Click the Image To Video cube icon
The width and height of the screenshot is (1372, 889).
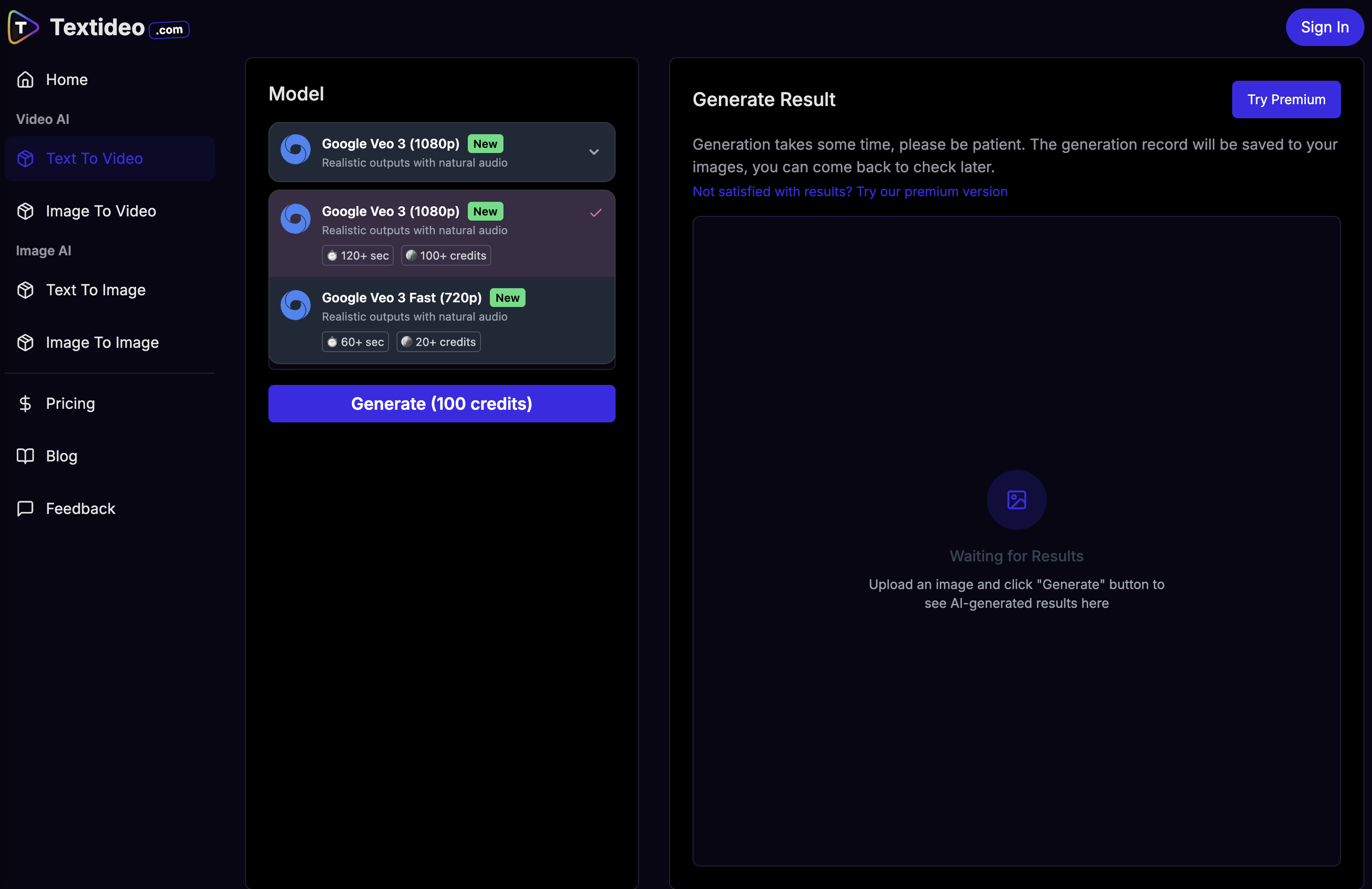pyautogui.click(x=25, y=211)
